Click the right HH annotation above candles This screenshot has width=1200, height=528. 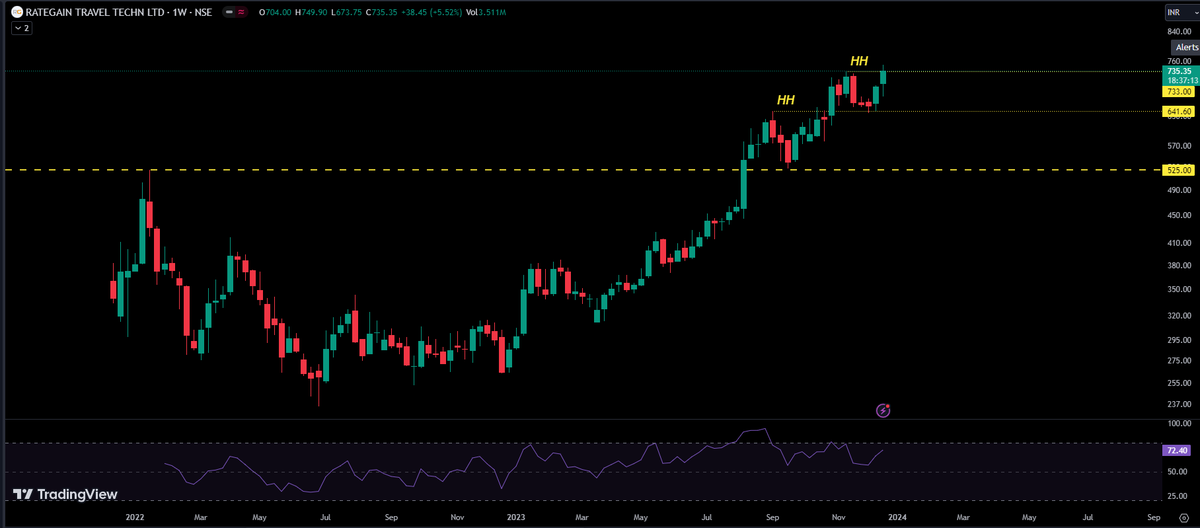[858, 61]
